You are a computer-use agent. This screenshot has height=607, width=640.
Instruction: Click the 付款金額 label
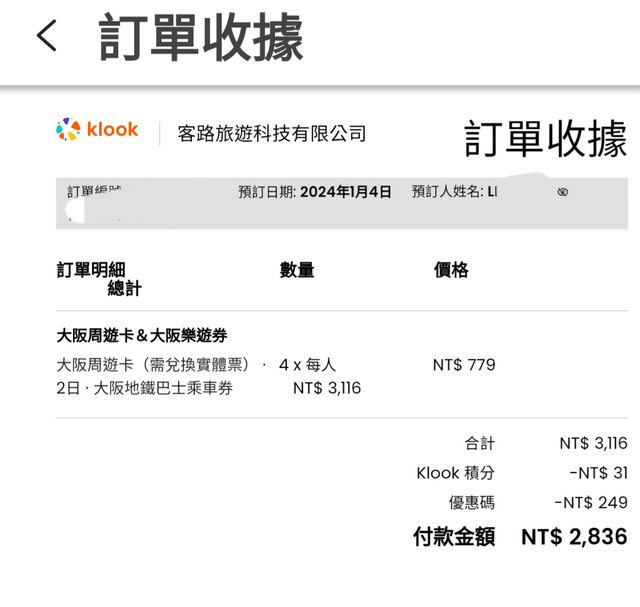click(454, 537)
